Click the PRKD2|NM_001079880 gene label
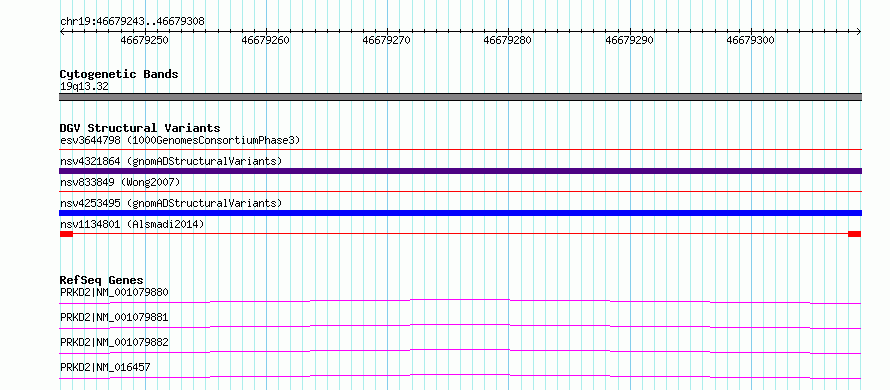Image resolution: width=890 pixels, height=390 pixels. (x=114, y=292)
